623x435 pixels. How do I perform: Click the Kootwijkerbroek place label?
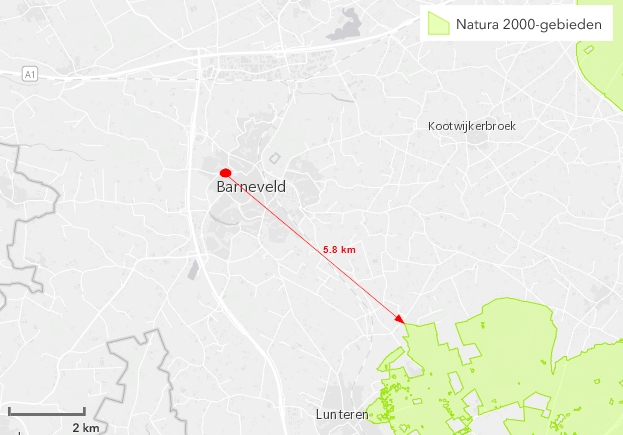tap(472, 126)
